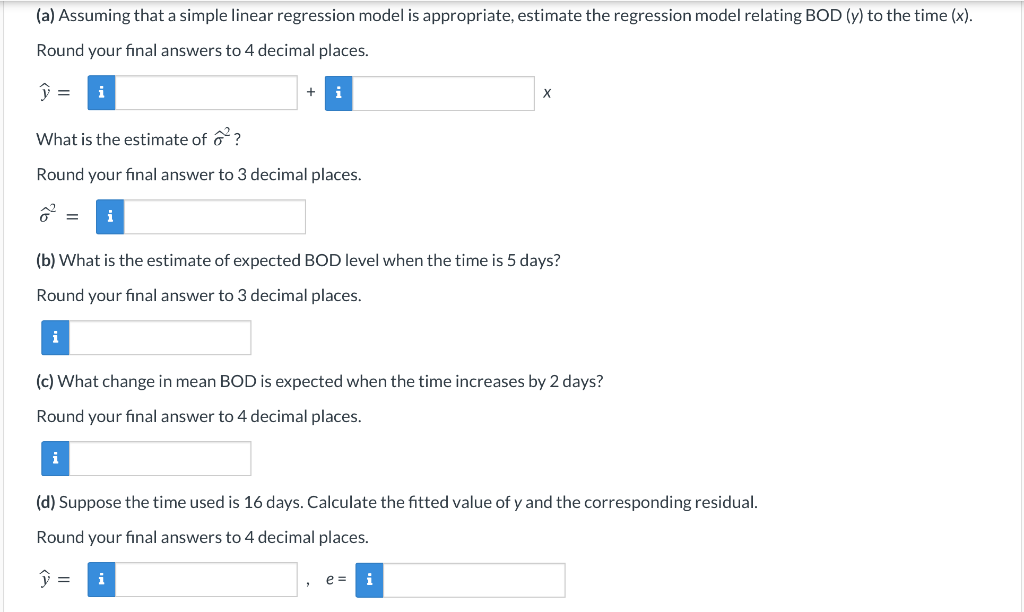Click the info icon beside the intercept input
1024x612 pixels.
pos(100,92)
